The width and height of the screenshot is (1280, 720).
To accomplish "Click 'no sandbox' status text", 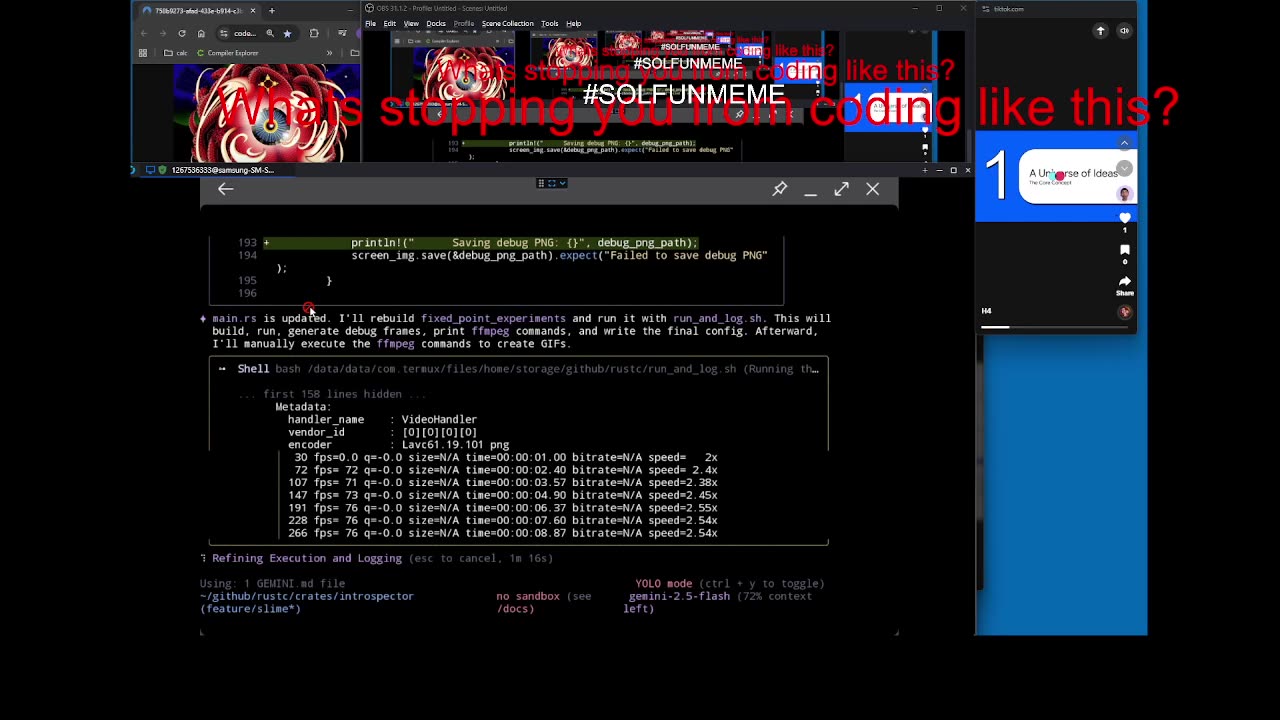I will pos(528,596).
